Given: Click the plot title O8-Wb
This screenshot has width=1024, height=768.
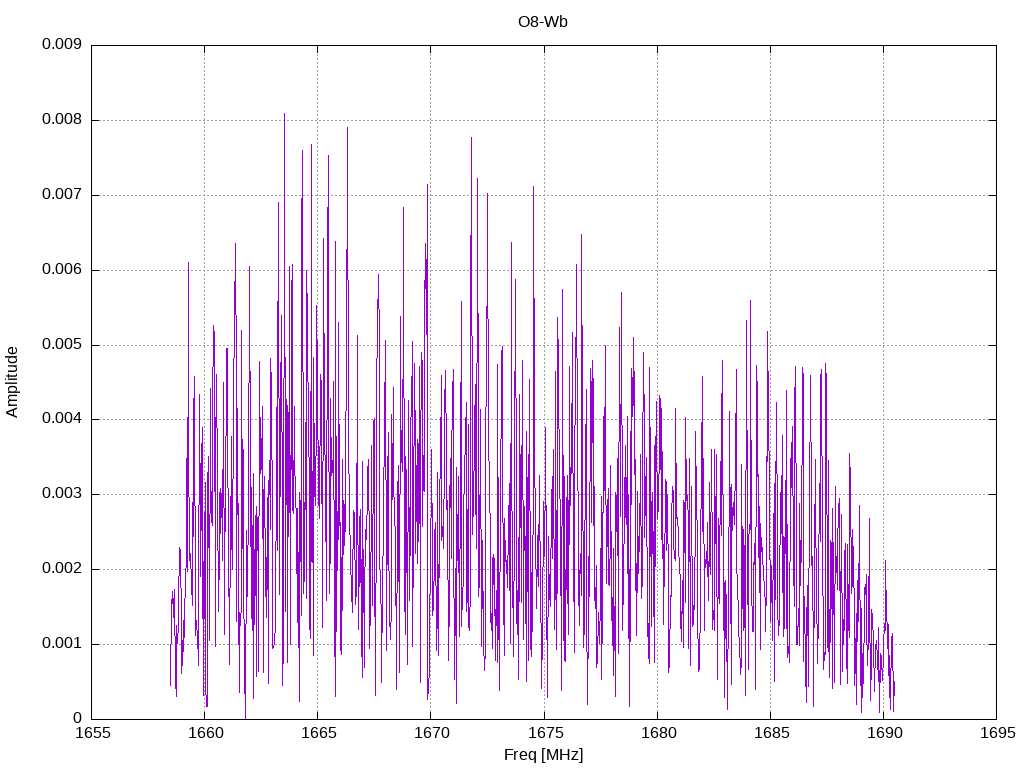Looking at the screenshot, I should (x=543, y=22).
